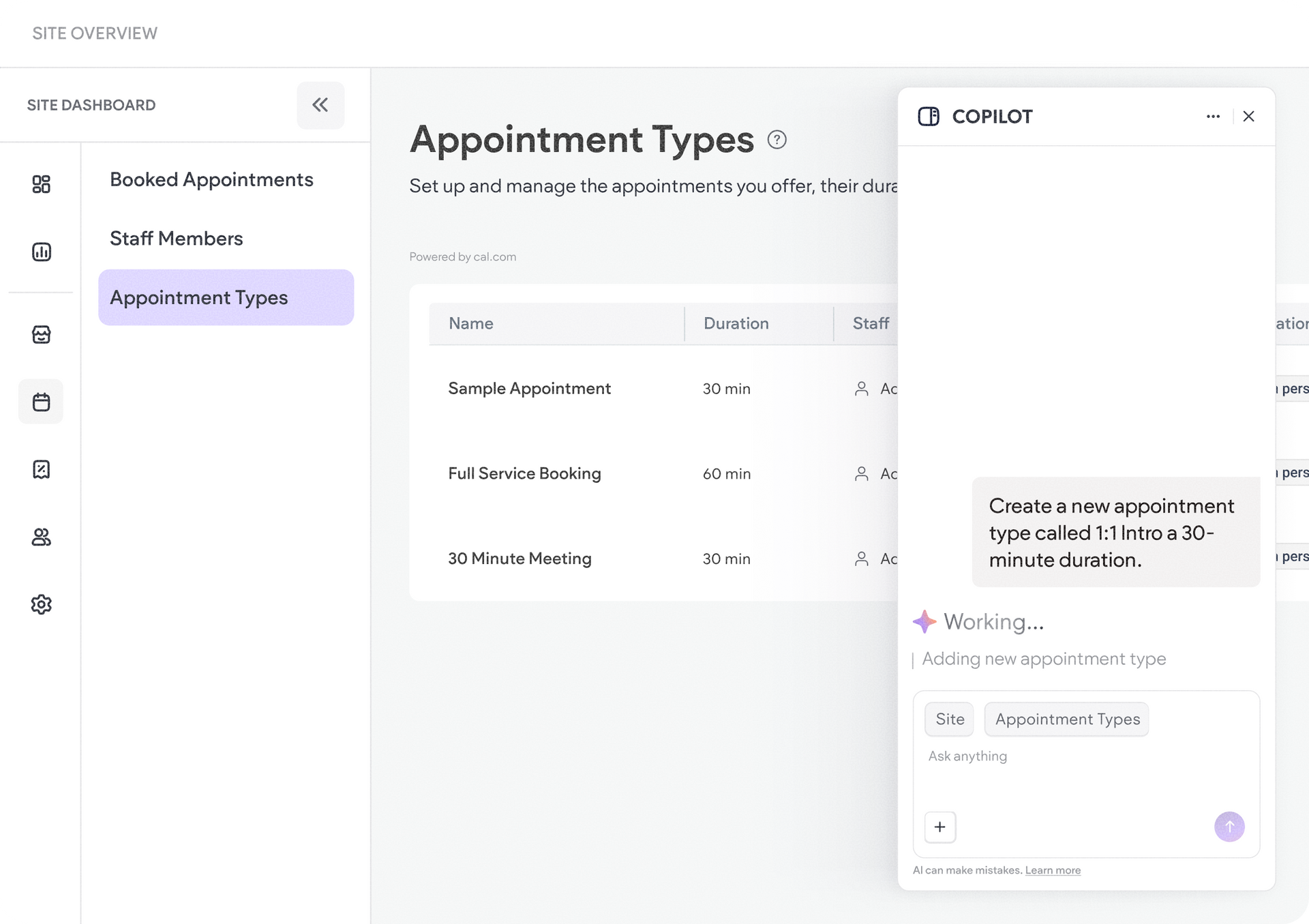The width and height of the screenshot is (1309, 924).
Task: Open the users group sidebar icon
Action: point(42,537)
